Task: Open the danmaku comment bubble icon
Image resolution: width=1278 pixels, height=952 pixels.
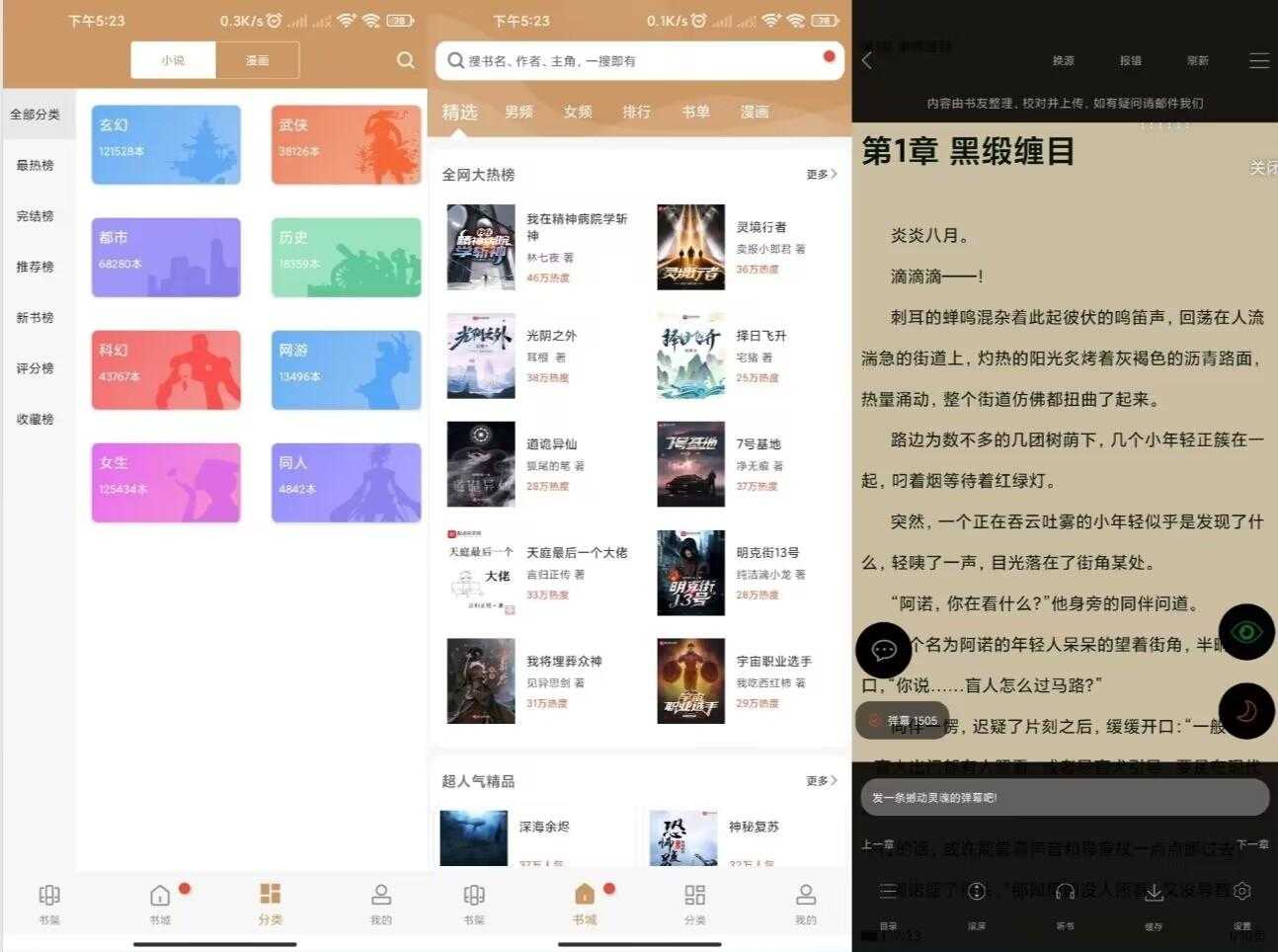Action: pyautogui.click(x=884, y=650)
